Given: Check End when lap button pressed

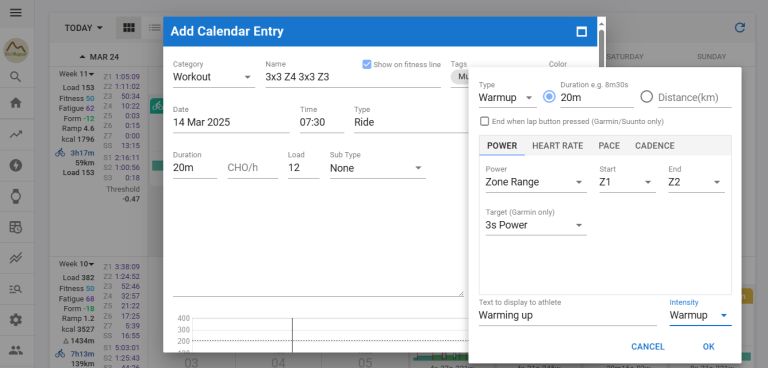Looking at the screenshot, I should pyautogui.click(x=484, y=121).
